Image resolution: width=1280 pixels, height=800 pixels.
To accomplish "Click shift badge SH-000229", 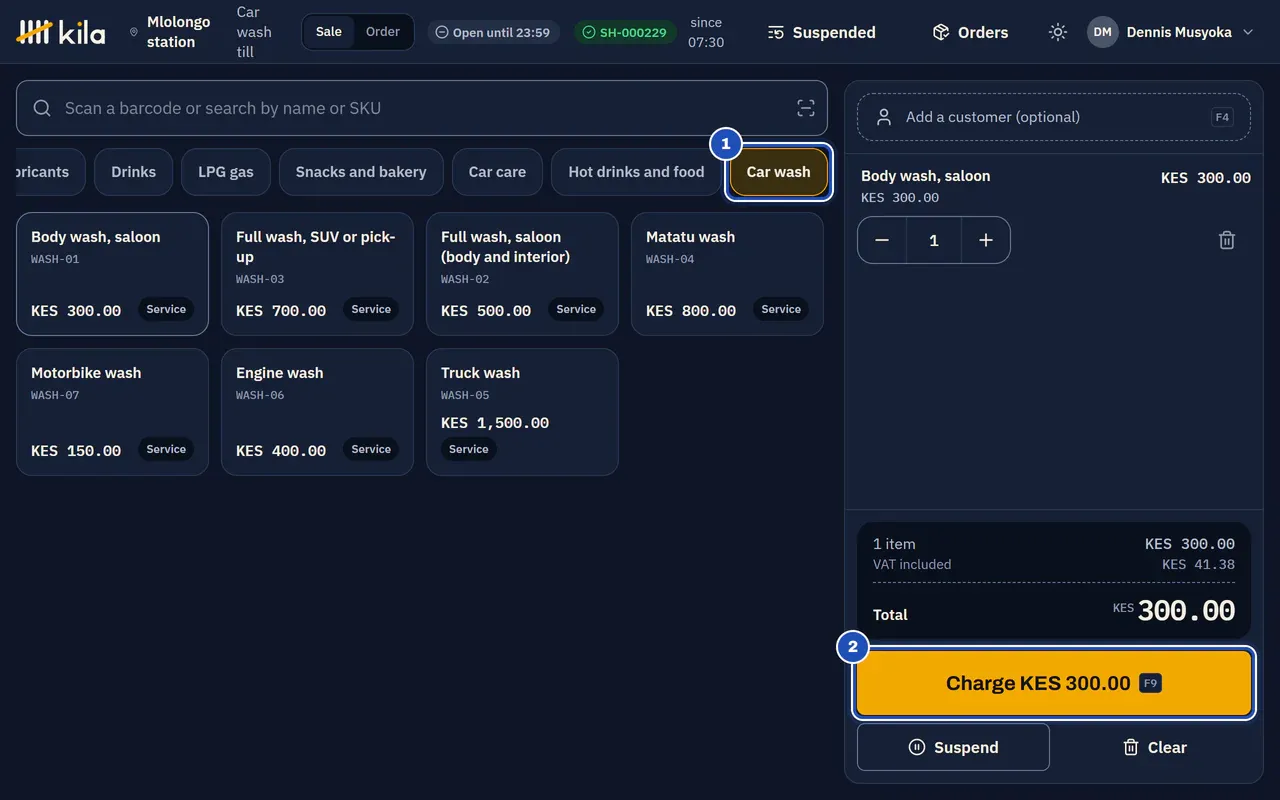I will coord(625,32).
